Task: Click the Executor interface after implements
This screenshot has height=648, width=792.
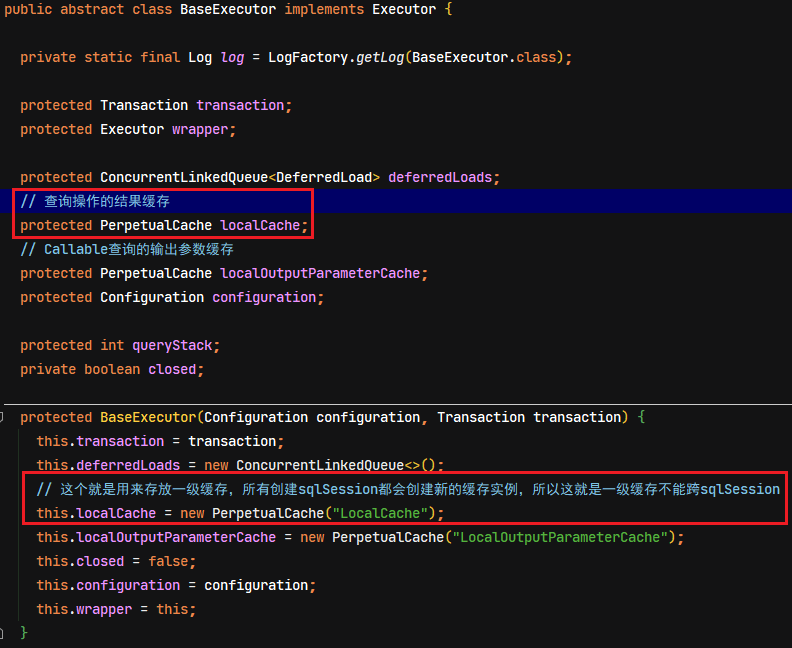Action: [404, 10]
